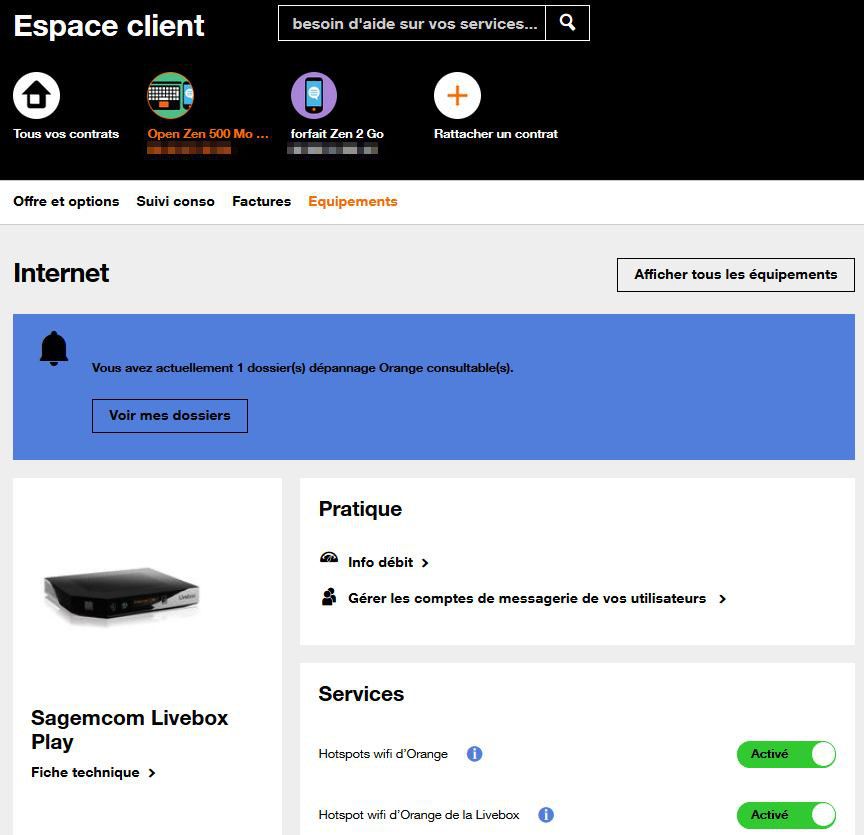The height and width of the screenshot is (835, 864).
Task: Open the Factures tab
Action: click(x=261, y=202)
